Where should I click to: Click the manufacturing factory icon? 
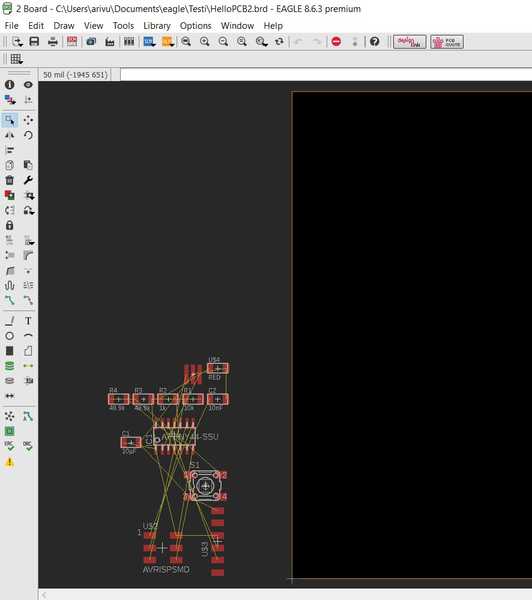tap(110, 41)
